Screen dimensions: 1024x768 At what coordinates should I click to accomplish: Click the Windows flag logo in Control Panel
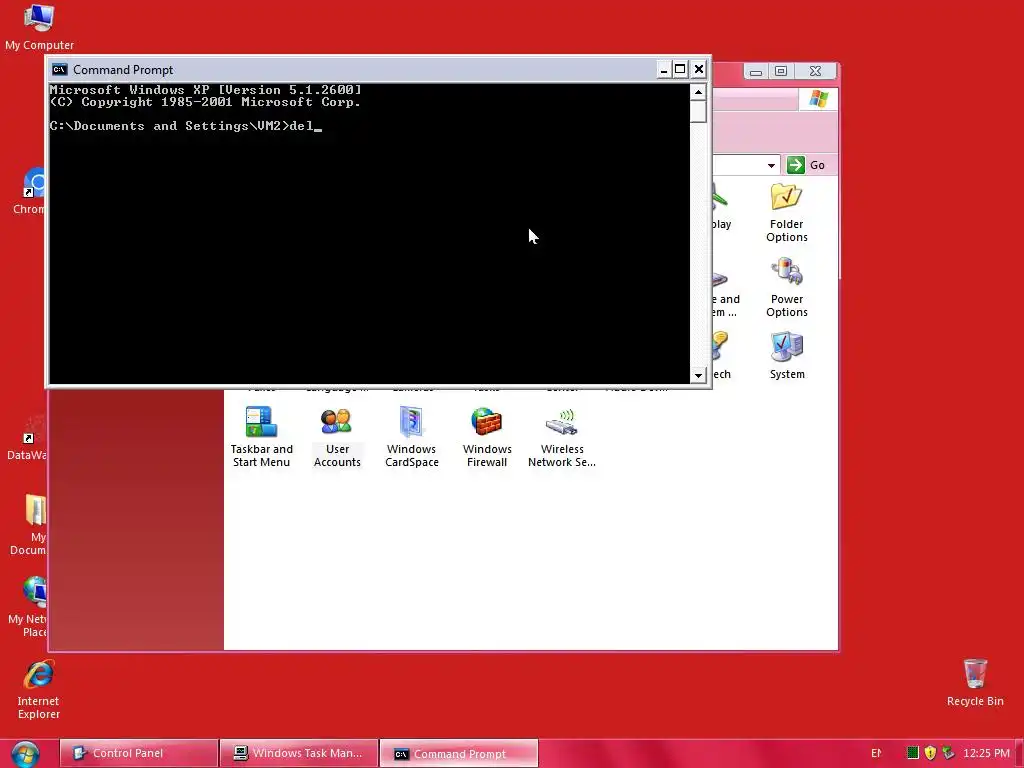click(x=818, y=99)
